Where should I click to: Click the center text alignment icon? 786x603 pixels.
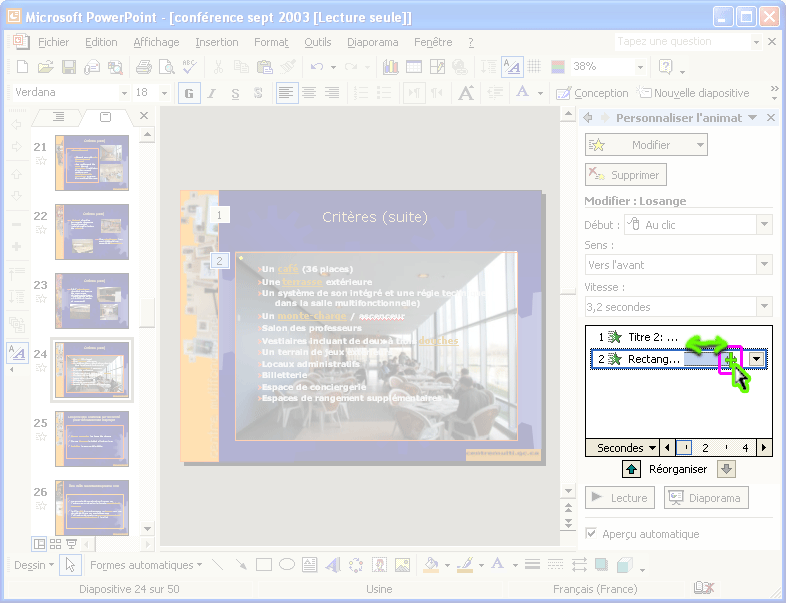tap(310, 93)
